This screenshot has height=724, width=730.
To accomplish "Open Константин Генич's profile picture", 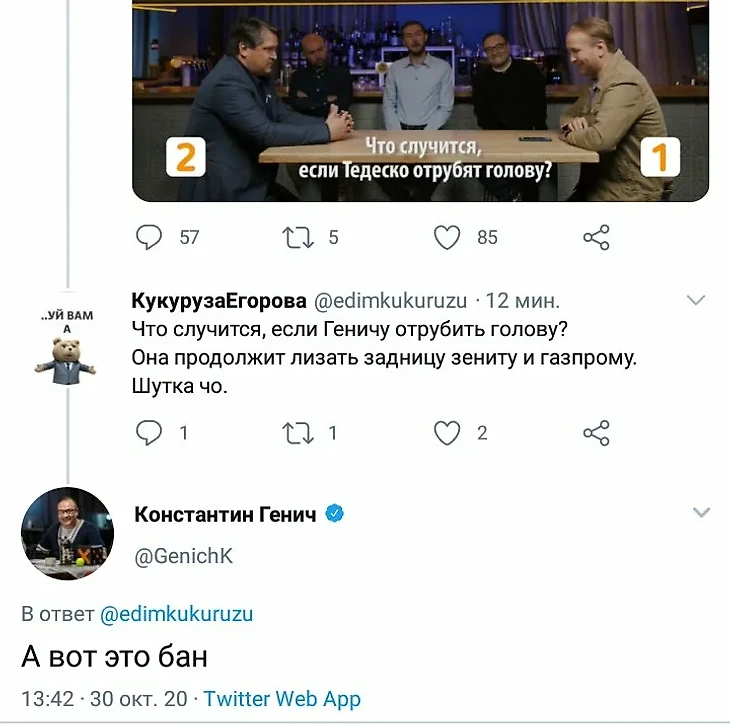I will coord(67,533).
